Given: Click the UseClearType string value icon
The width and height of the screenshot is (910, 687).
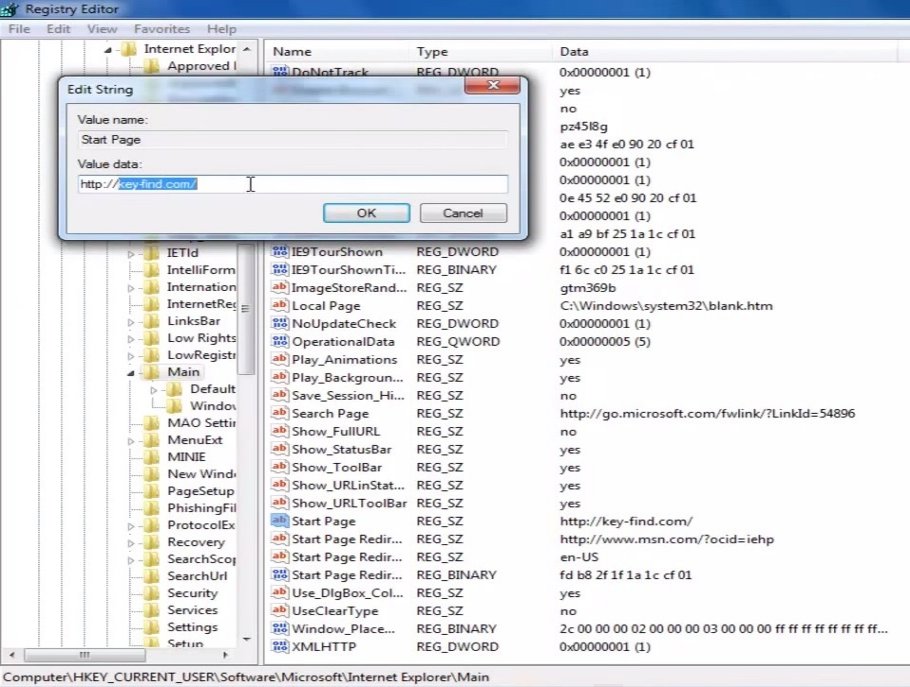Looking at the screenshot, I should pos(280,610).
